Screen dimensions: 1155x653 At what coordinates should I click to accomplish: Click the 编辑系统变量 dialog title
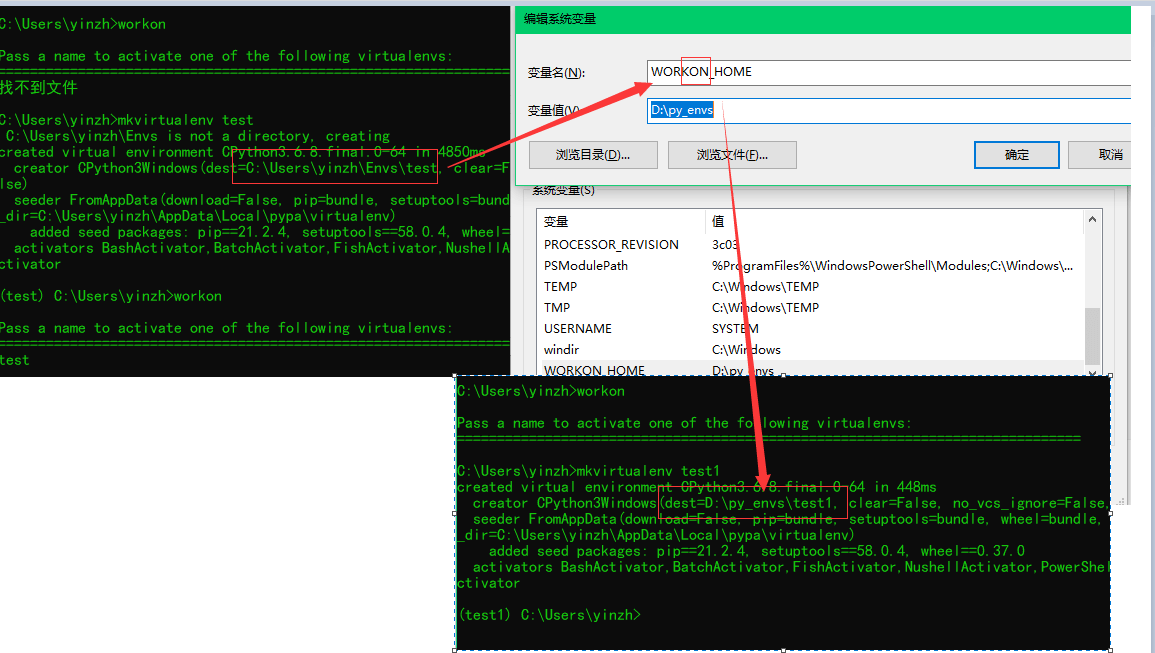(560, 19)
